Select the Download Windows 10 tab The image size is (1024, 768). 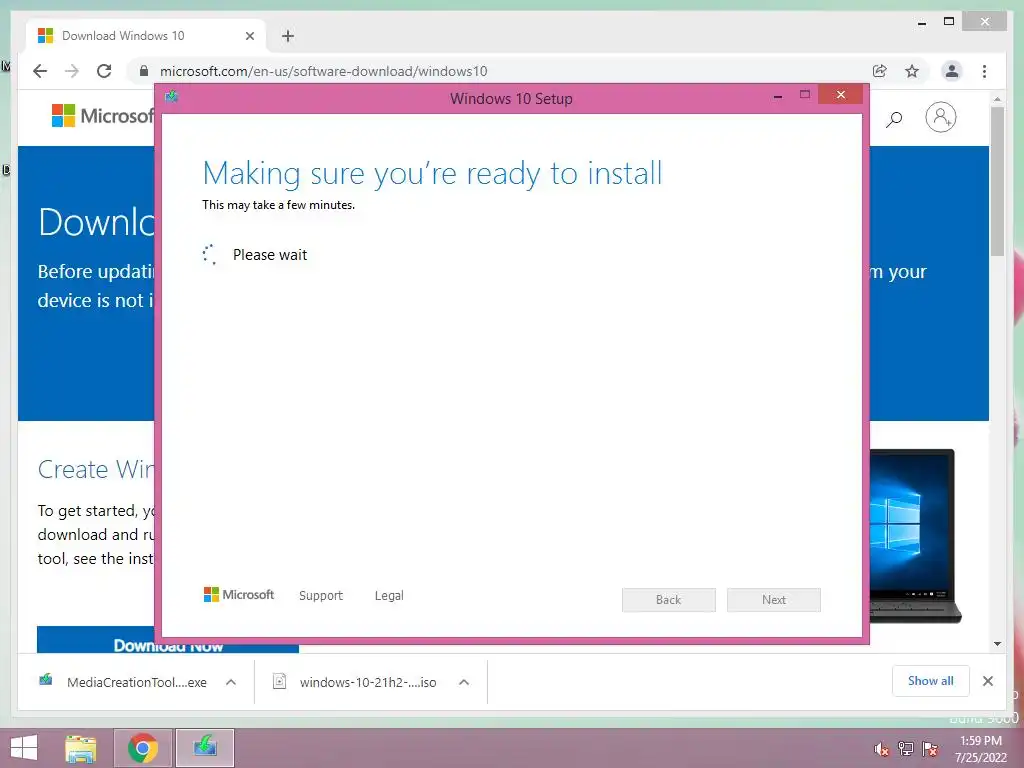(146, 36)
